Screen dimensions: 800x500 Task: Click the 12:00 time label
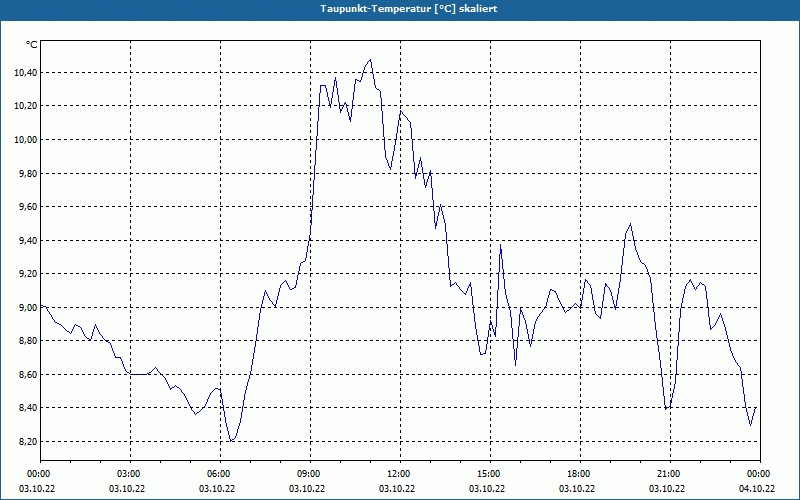[400, 474]
